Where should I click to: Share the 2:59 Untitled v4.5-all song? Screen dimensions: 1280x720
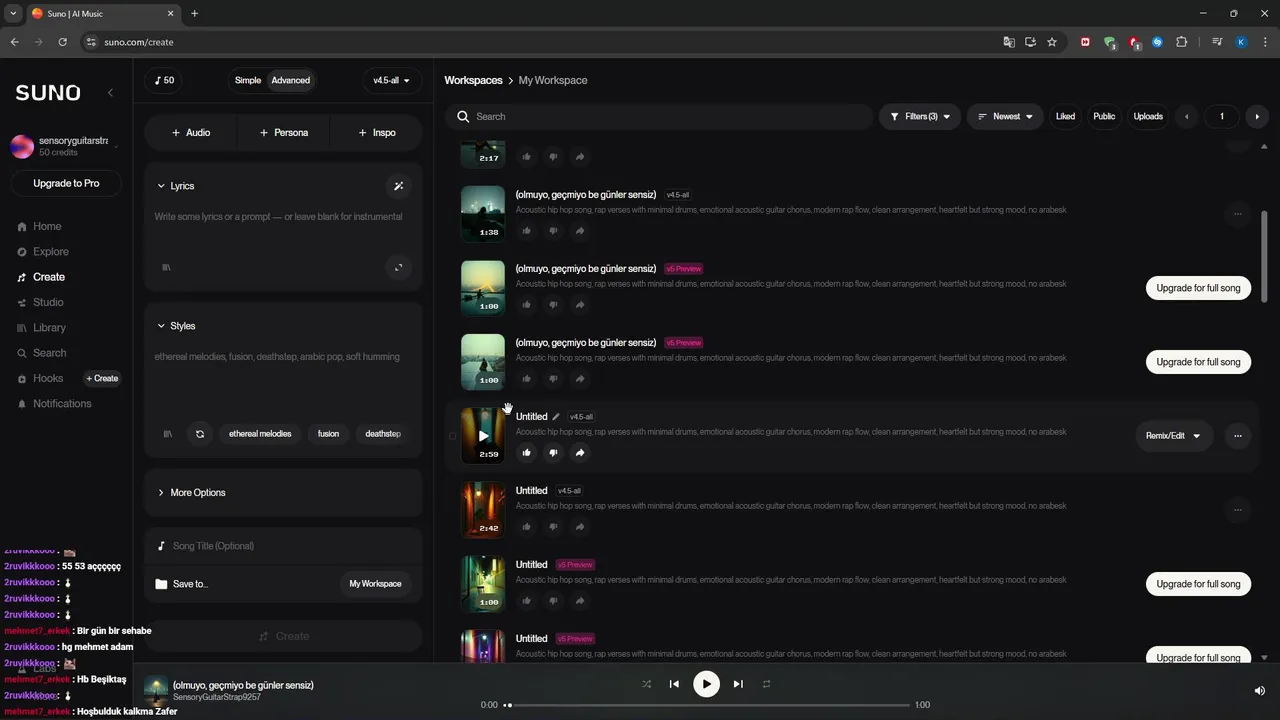[x=580, y=453]
